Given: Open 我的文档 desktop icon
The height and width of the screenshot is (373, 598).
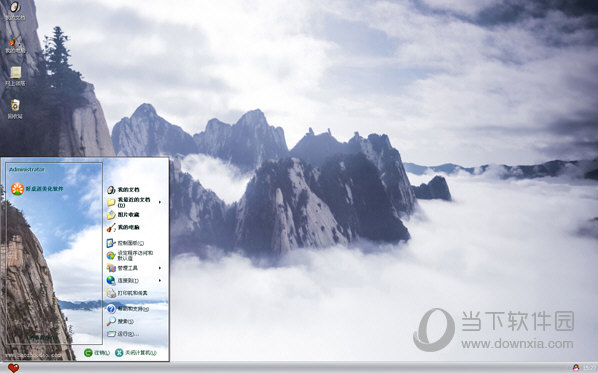Looking at the screenshot, I should click(x=15, y=10).
